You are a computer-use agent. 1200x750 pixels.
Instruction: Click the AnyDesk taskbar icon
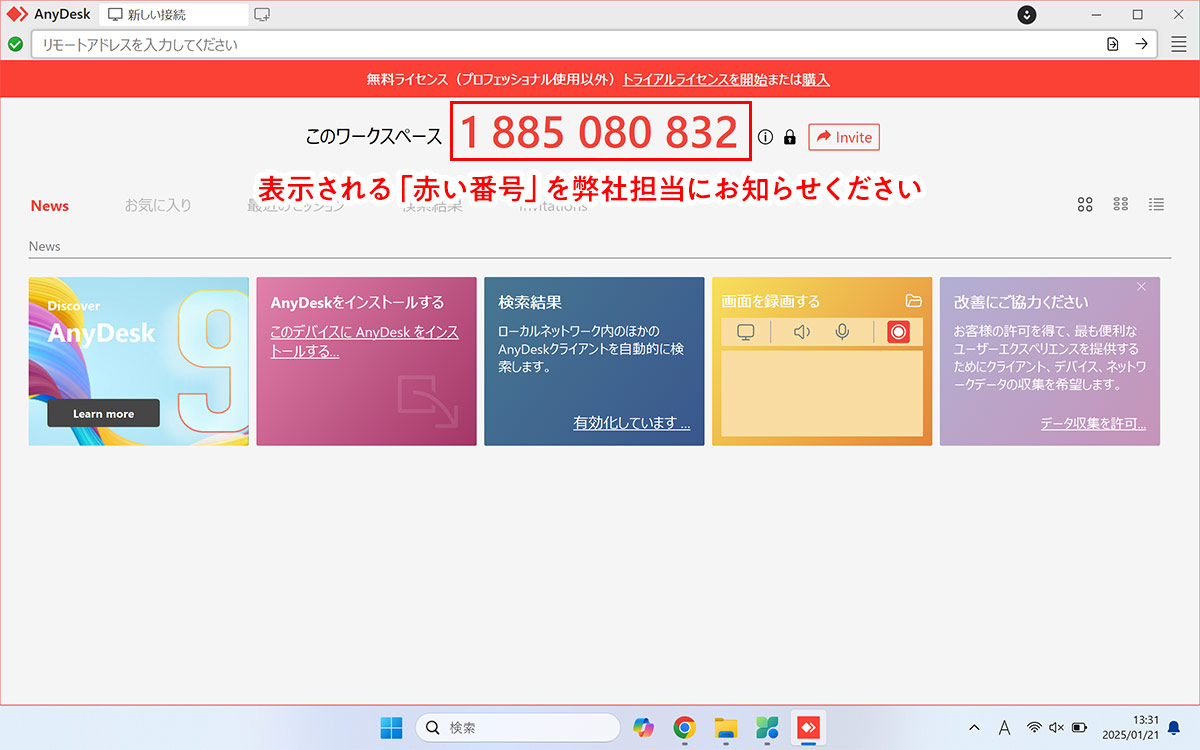[807, 727]
